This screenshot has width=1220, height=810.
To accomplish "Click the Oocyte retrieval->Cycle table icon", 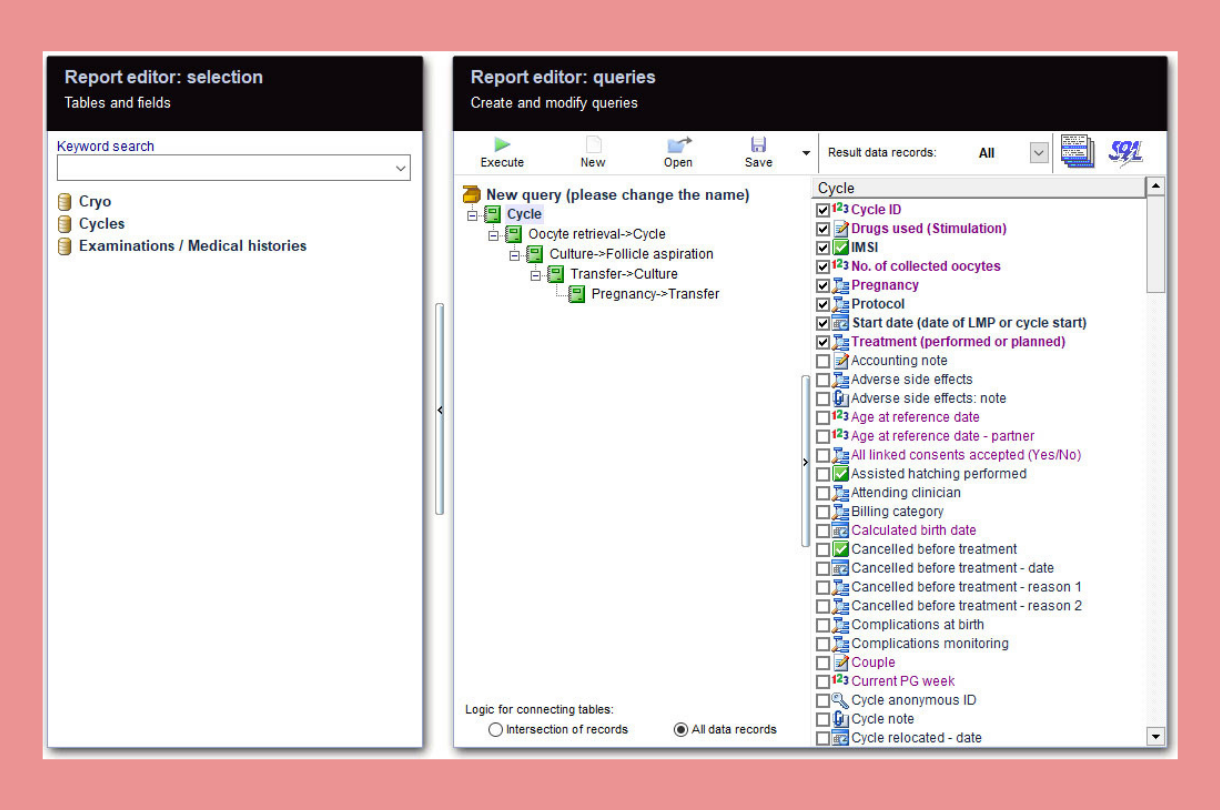I will click(x=514, y=234).
